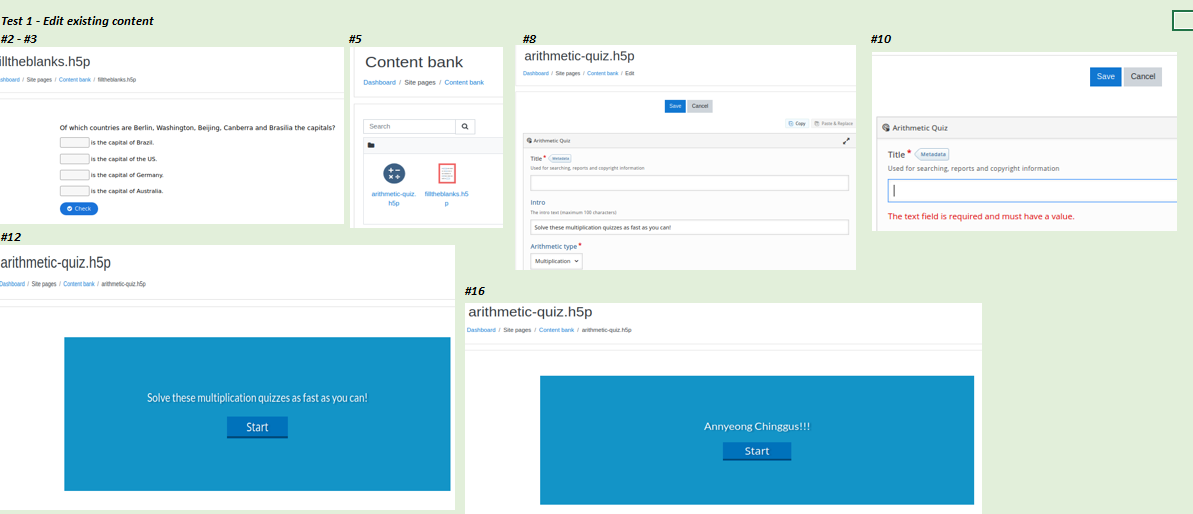1193x514 pixels.
Task: Click Content bank breadcrumb link in step #5
Action: coord(464,82)
